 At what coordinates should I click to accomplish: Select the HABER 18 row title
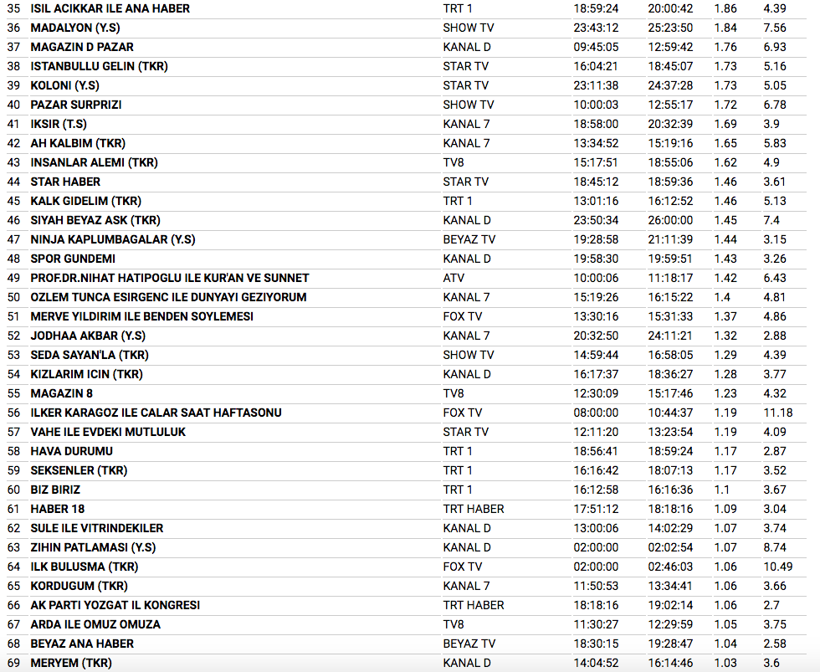coord(58,509)
